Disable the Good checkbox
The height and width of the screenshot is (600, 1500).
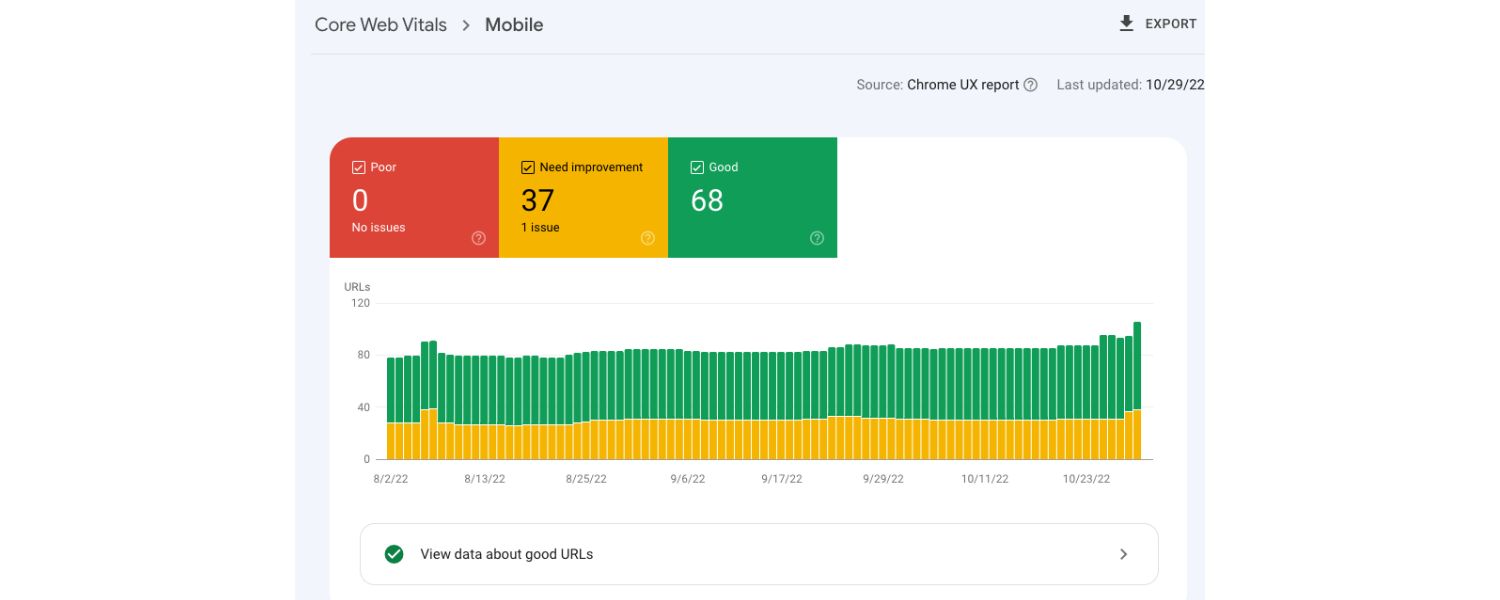click(x=696, y=167)
